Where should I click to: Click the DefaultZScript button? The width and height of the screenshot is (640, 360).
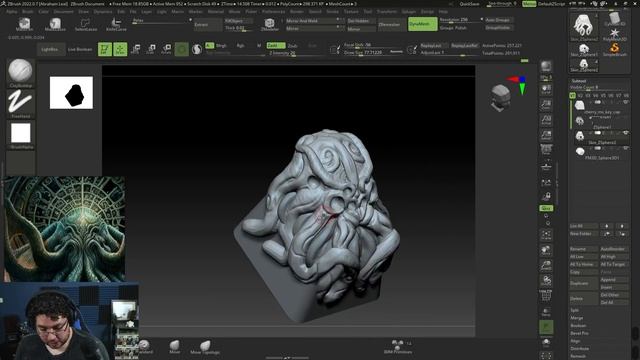coord(551,4)
